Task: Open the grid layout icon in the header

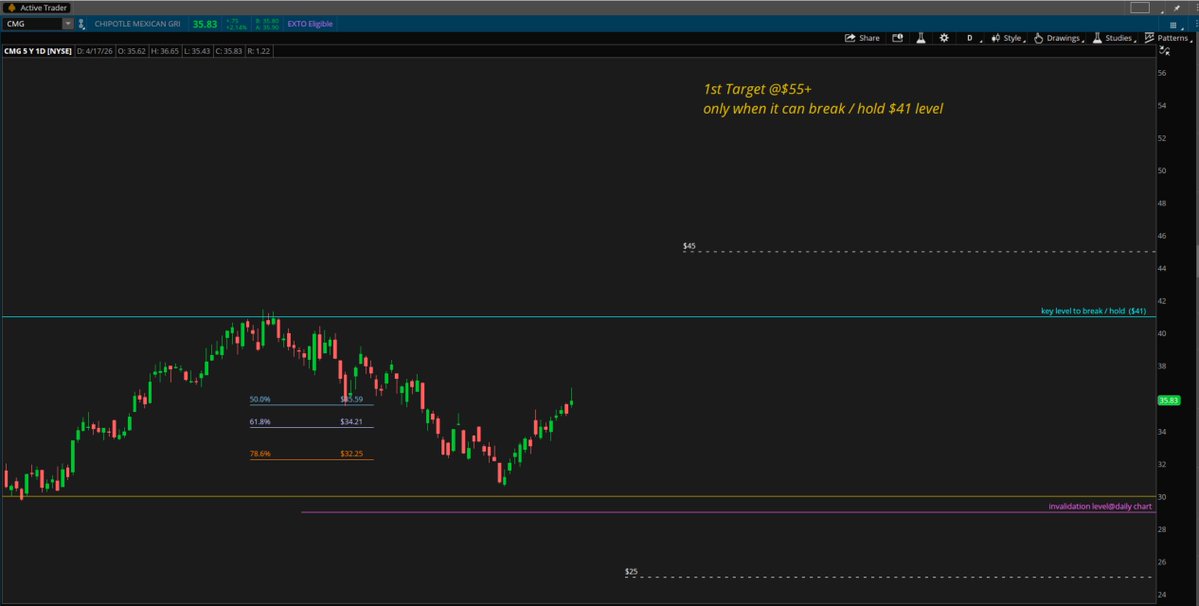Action: point(1173,25)
